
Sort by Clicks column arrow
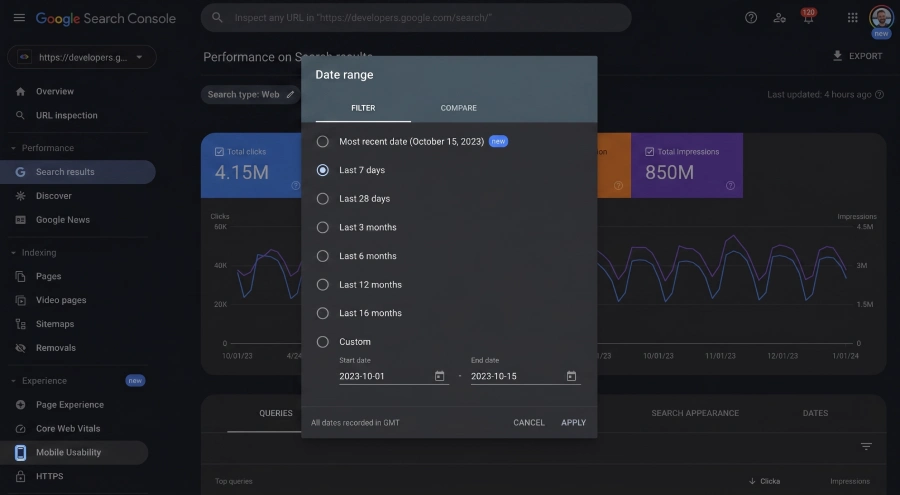click(x=752, y=481)
